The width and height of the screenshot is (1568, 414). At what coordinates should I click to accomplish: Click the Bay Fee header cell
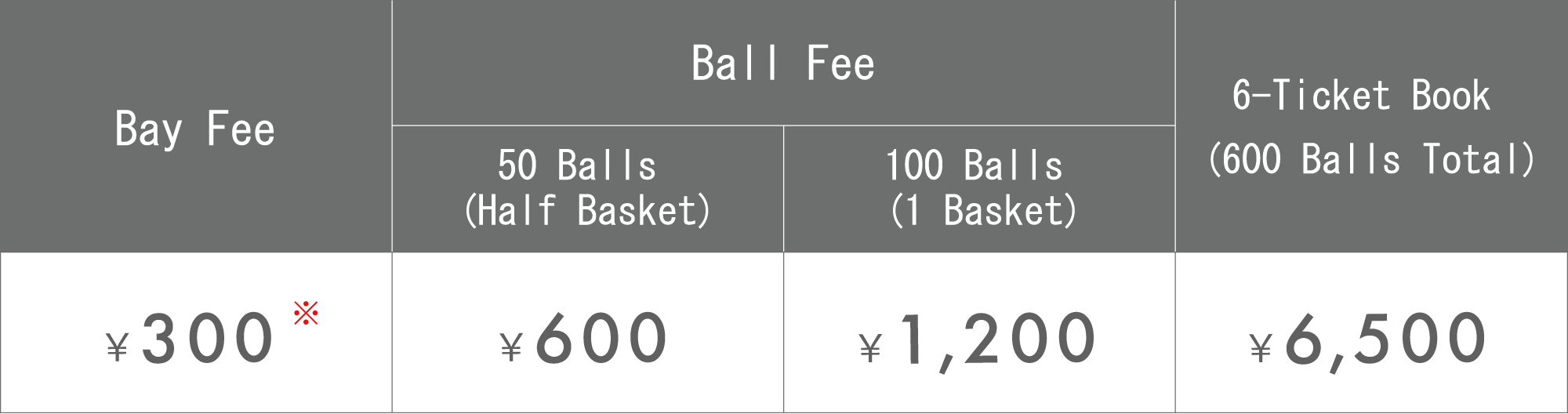[194, 129]
